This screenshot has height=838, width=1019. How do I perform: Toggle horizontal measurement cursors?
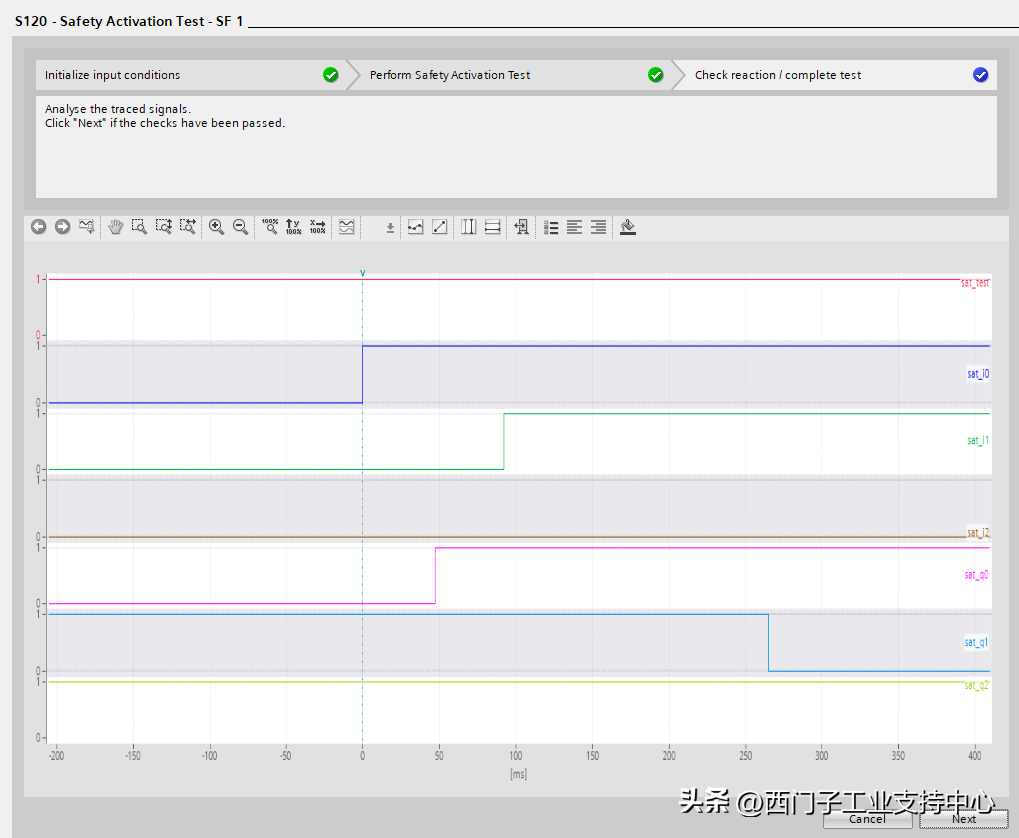pos(492,227)
